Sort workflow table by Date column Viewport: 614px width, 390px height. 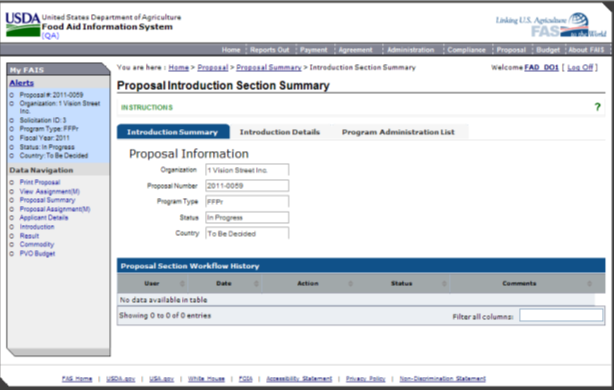[225, 283]
